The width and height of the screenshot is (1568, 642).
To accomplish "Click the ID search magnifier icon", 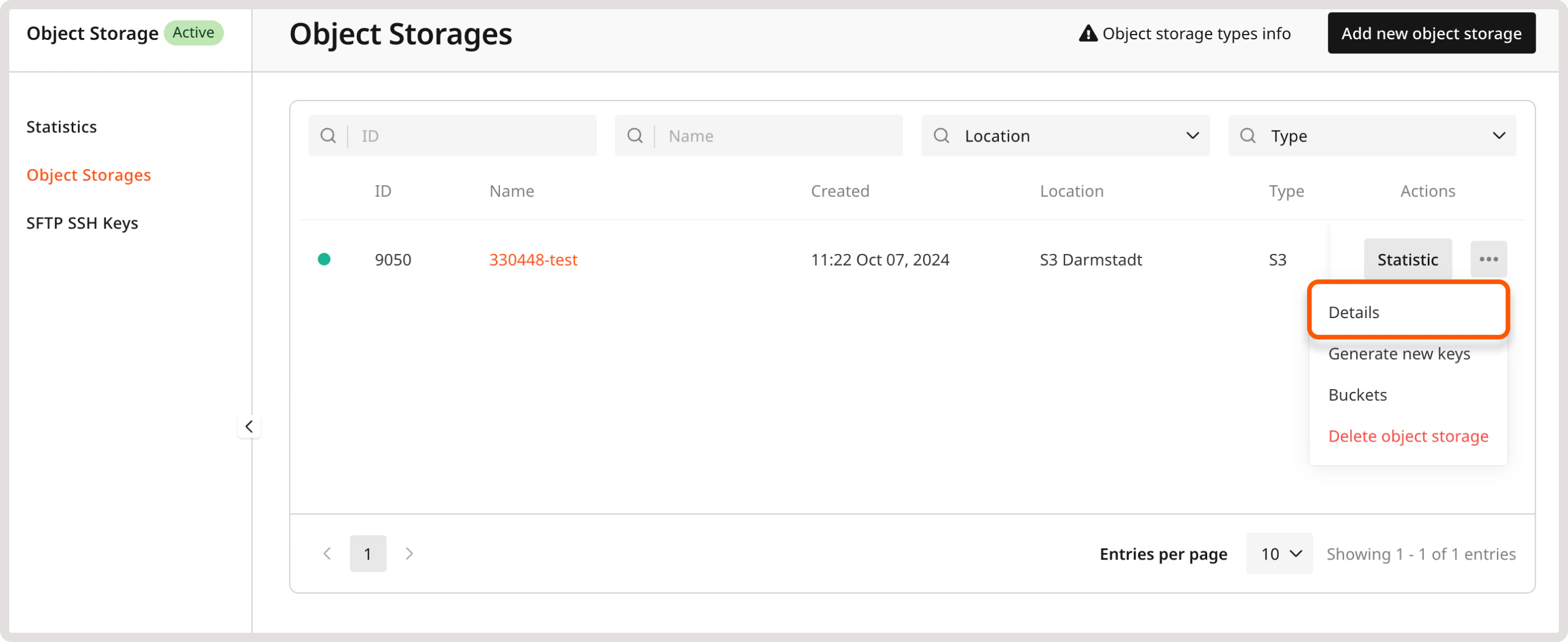I will click(328, 135).
